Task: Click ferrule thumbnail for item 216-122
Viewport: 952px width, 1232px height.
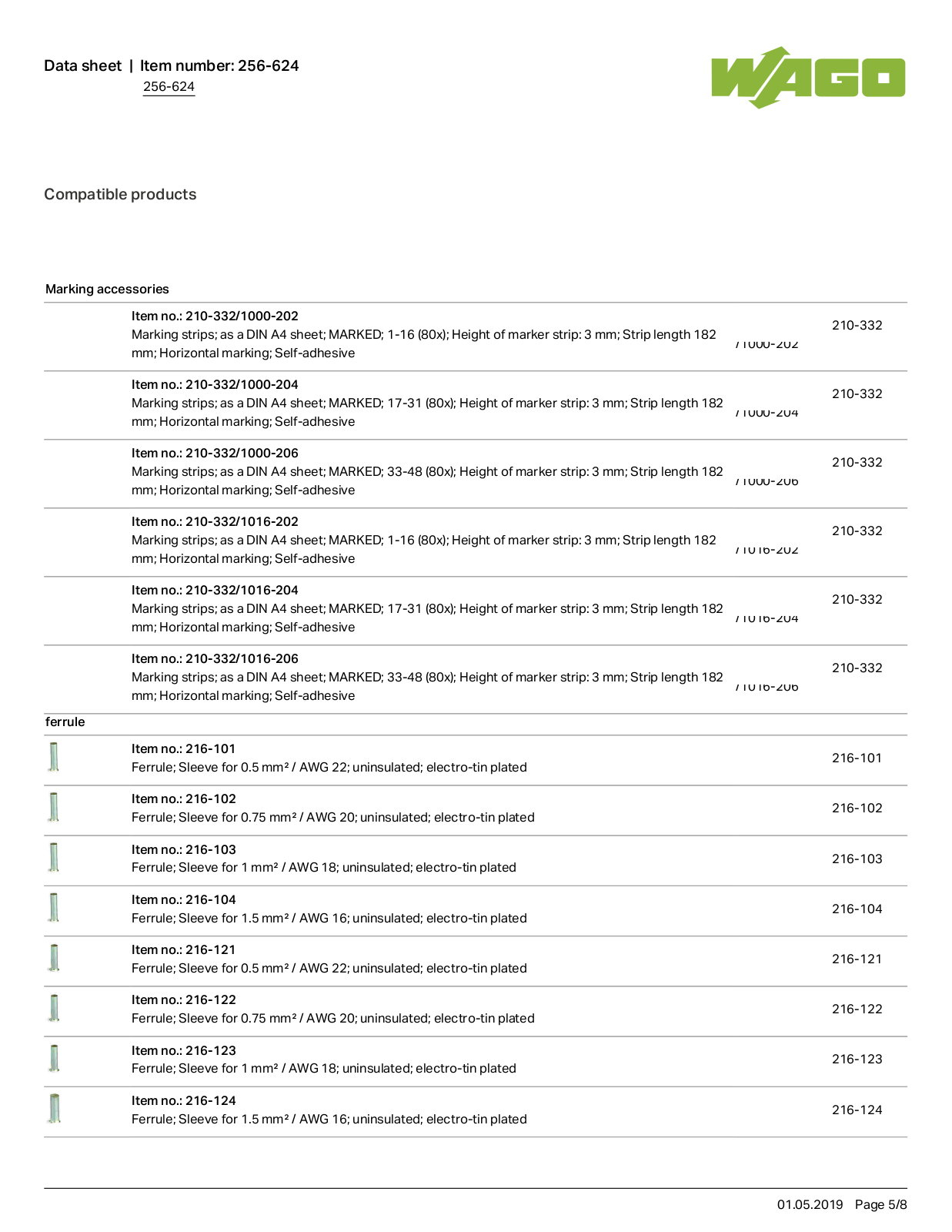Action: 53,1008
